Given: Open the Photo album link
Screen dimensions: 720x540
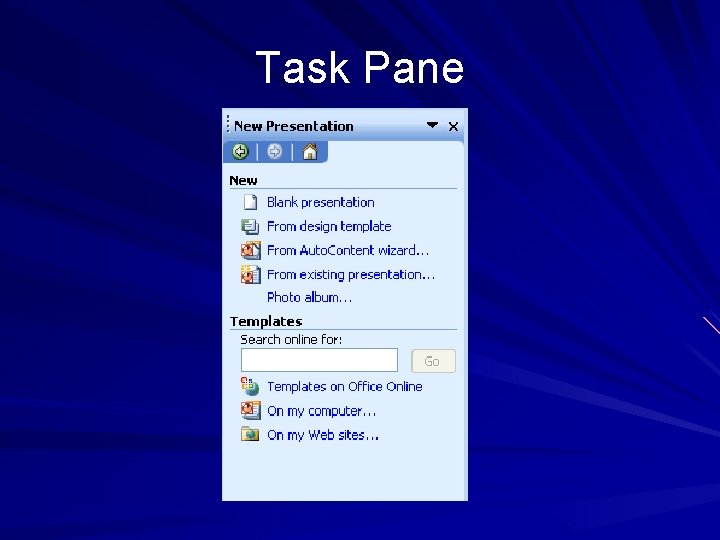Looking at the screenshot, I should point(309,298).
